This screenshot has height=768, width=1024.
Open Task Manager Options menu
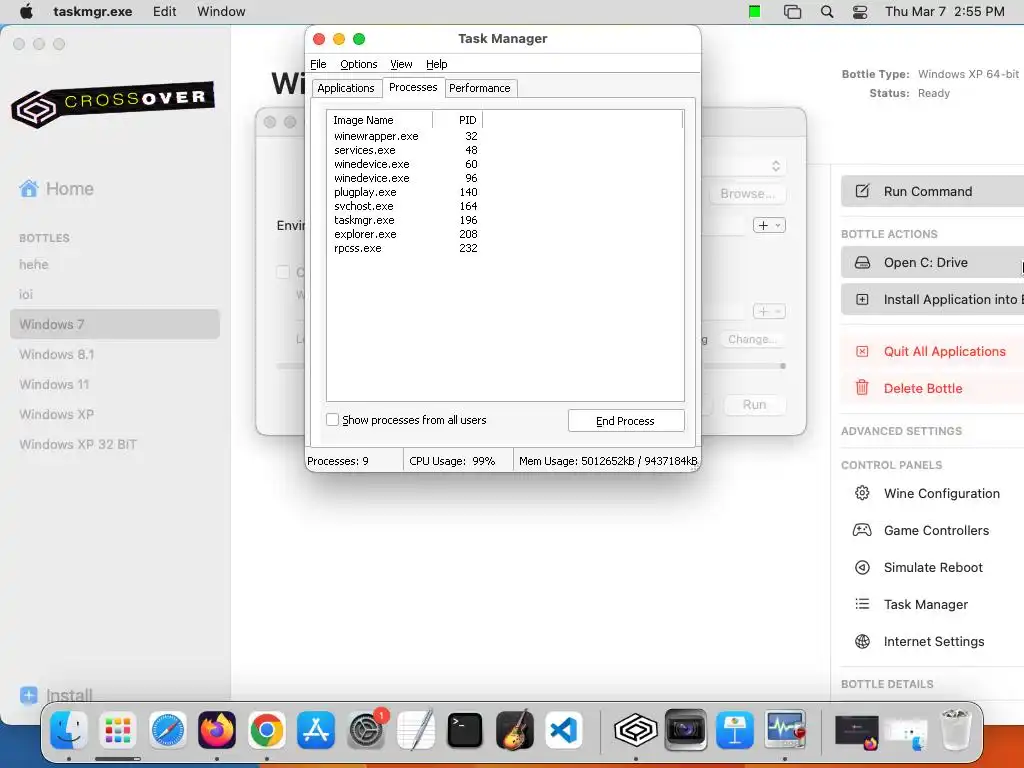tap(359, 64)
